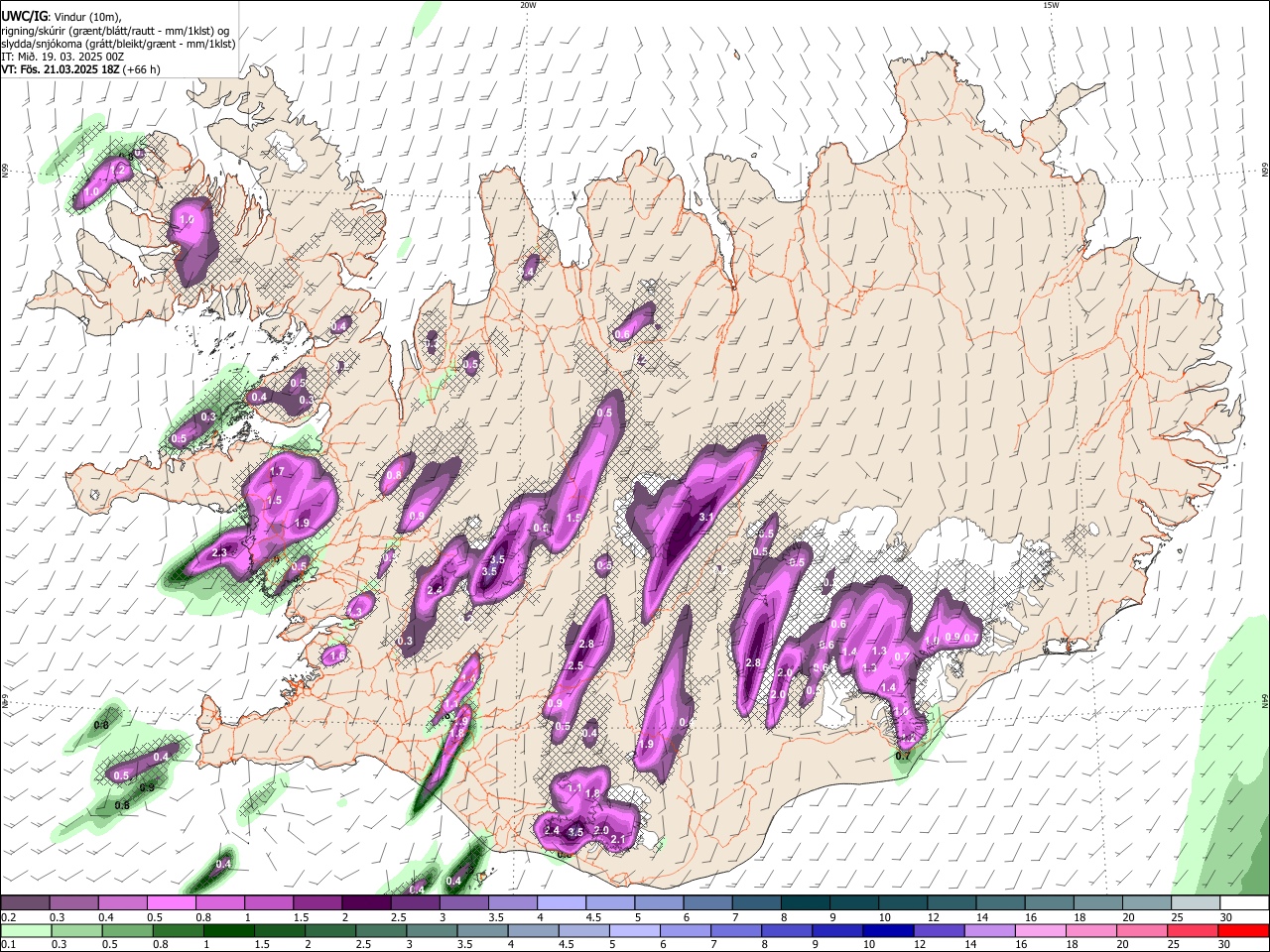Image resolution: width=1270 pixels, height=952 pixels.
Task: Pick the upper-row legend swatch labeled 6
Action: [x=707, y=902]
